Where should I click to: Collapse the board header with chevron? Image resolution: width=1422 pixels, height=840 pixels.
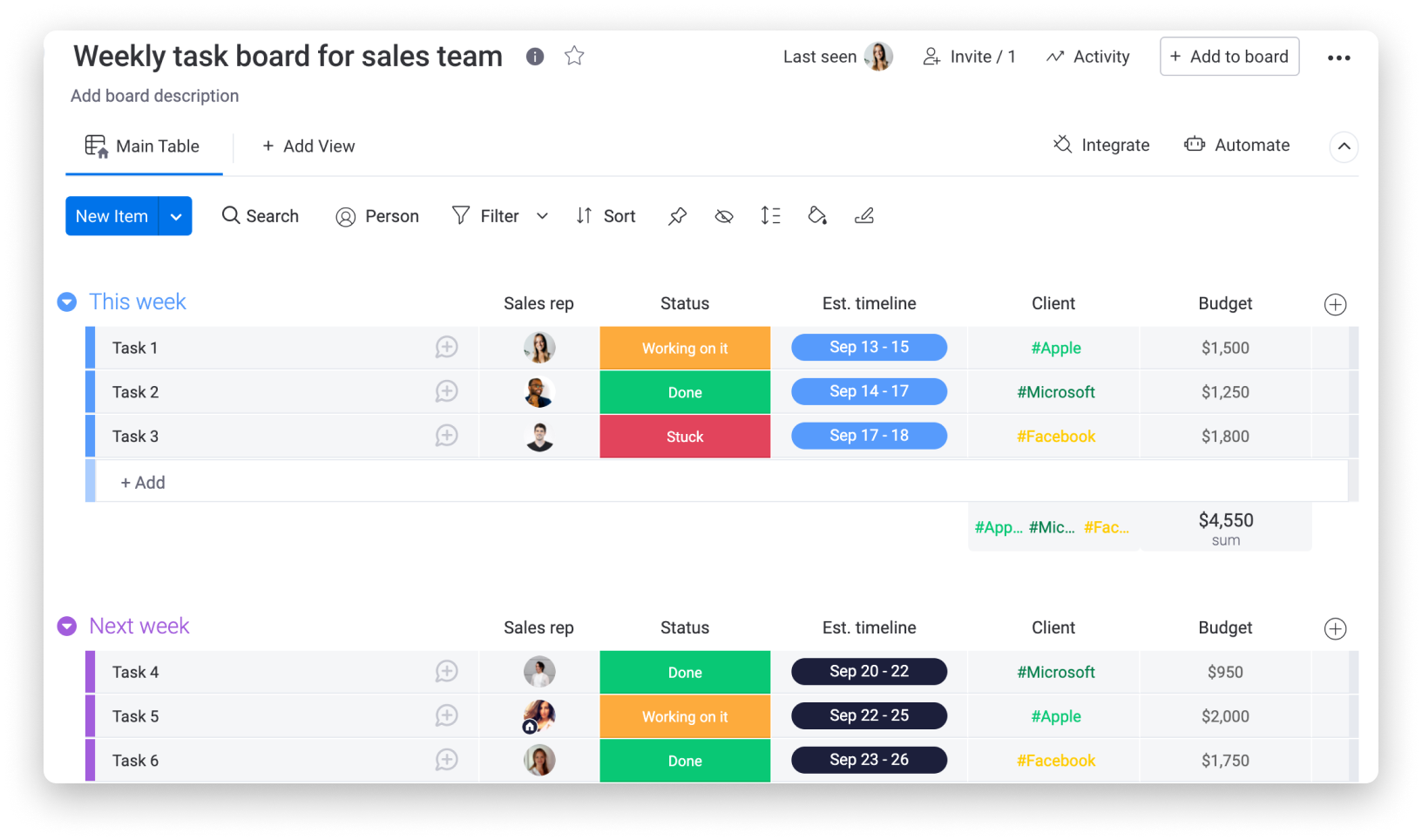tap(1344, 146)
